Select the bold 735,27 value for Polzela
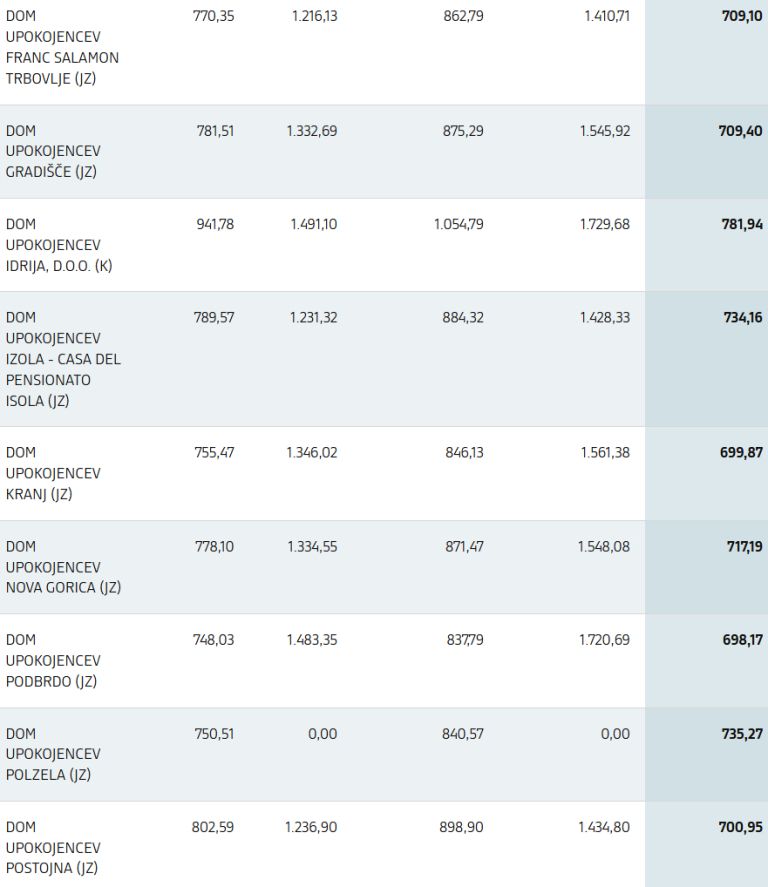Viewport: 768px width, 887px height. point(742,734)
